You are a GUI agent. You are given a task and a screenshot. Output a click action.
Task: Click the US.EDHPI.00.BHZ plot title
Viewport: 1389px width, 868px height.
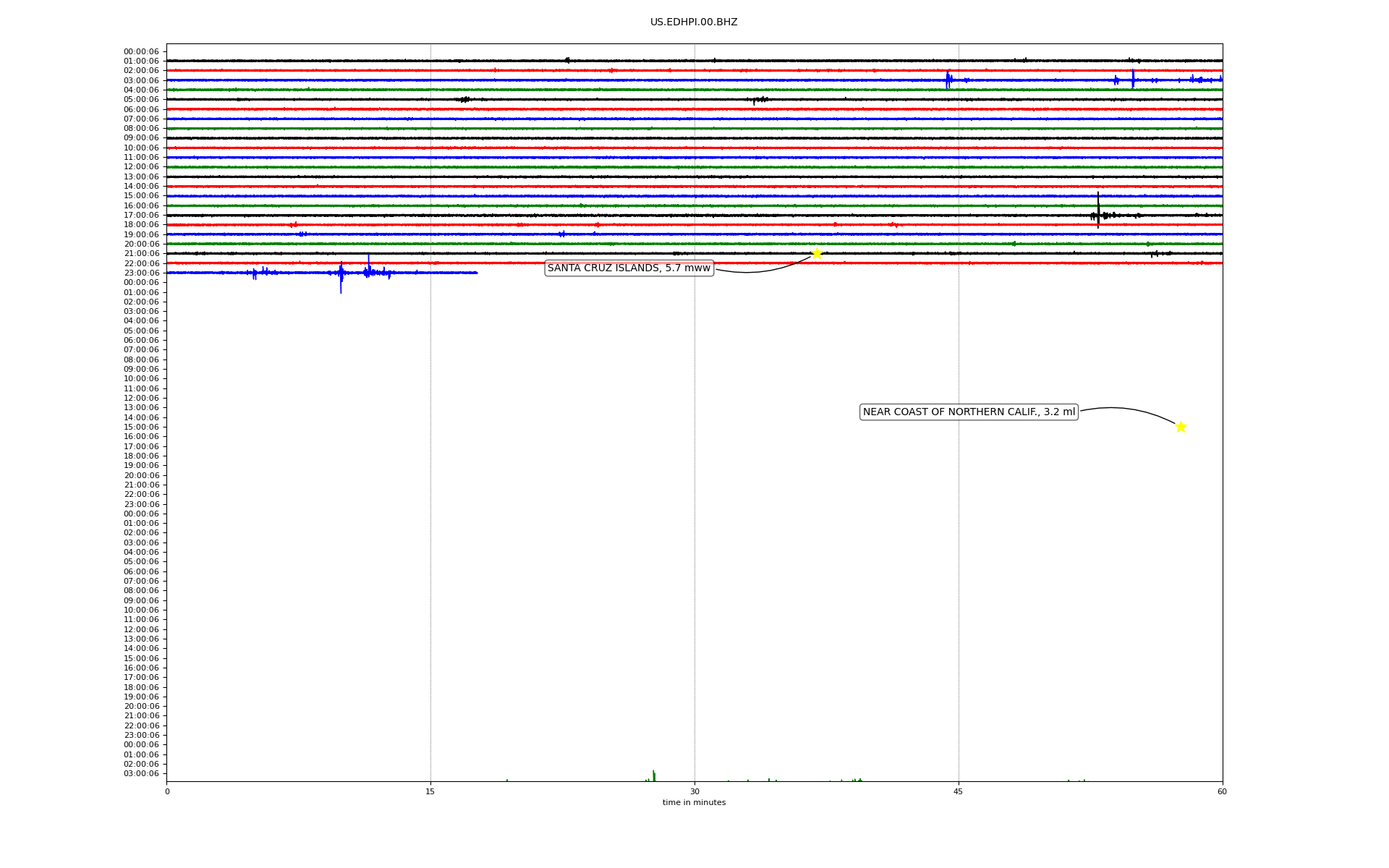[694, 22]
